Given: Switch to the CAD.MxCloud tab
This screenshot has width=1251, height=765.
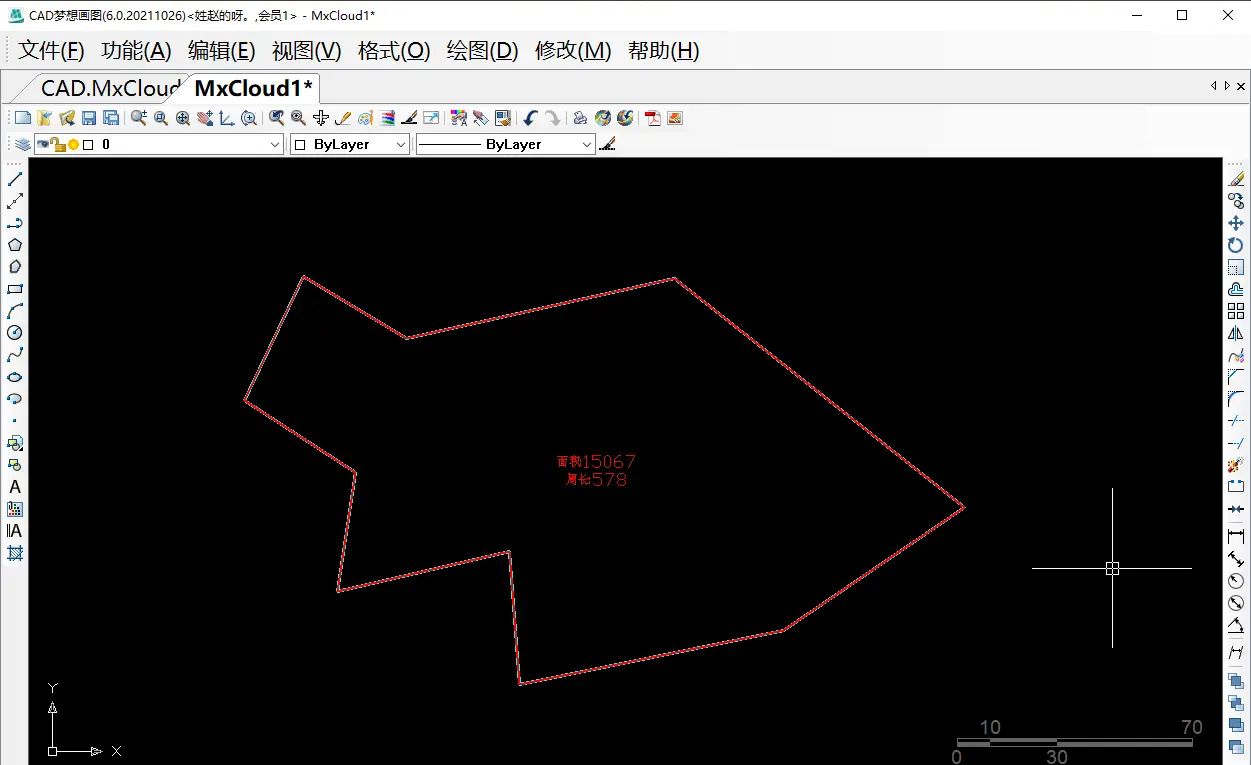Looking at the screenshot, I should [108, 88].
